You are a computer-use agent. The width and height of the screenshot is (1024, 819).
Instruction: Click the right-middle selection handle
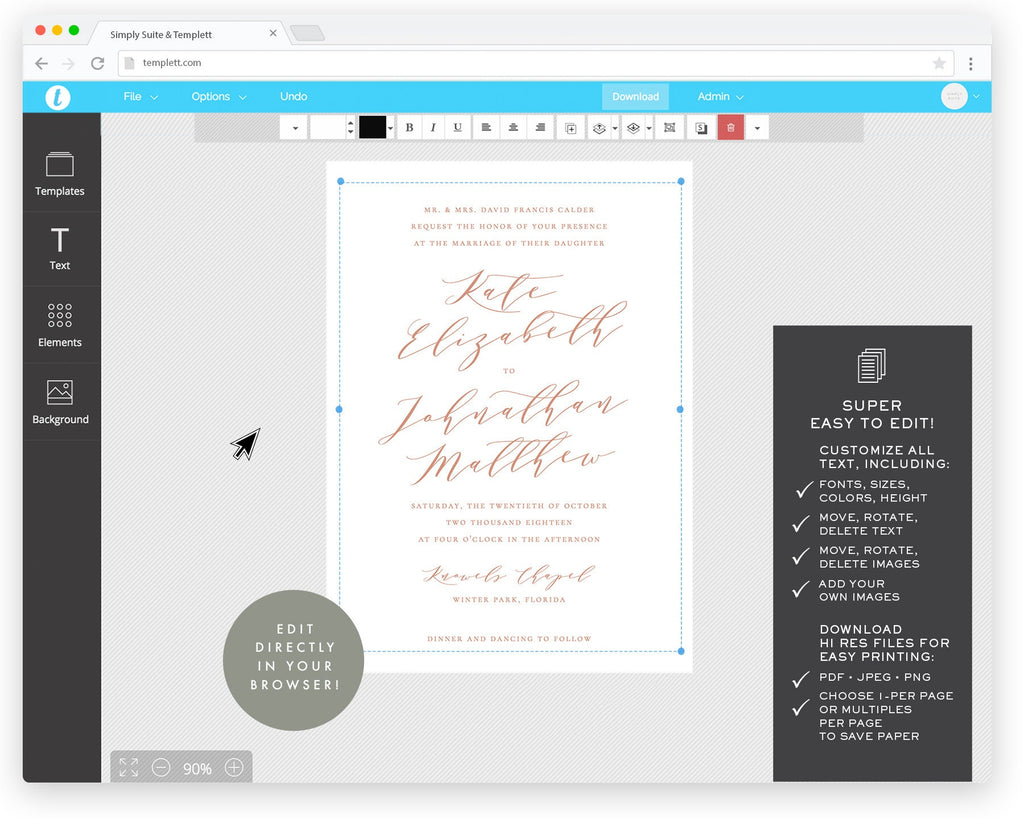(x=680, y=409)
